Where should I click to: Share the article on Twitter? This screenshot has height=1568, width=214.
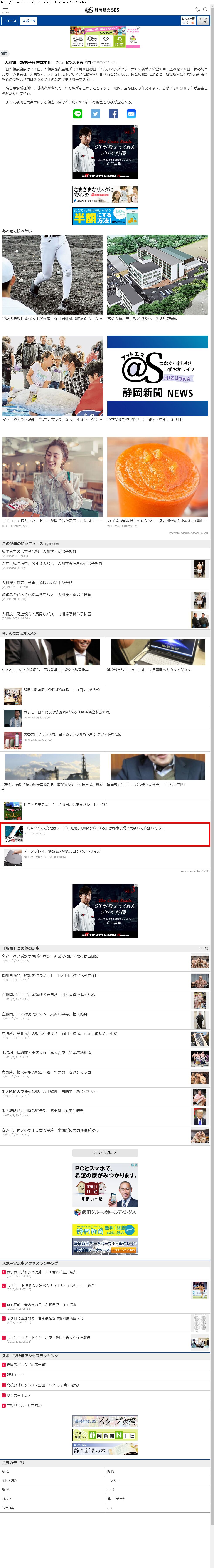coord(96,114)
